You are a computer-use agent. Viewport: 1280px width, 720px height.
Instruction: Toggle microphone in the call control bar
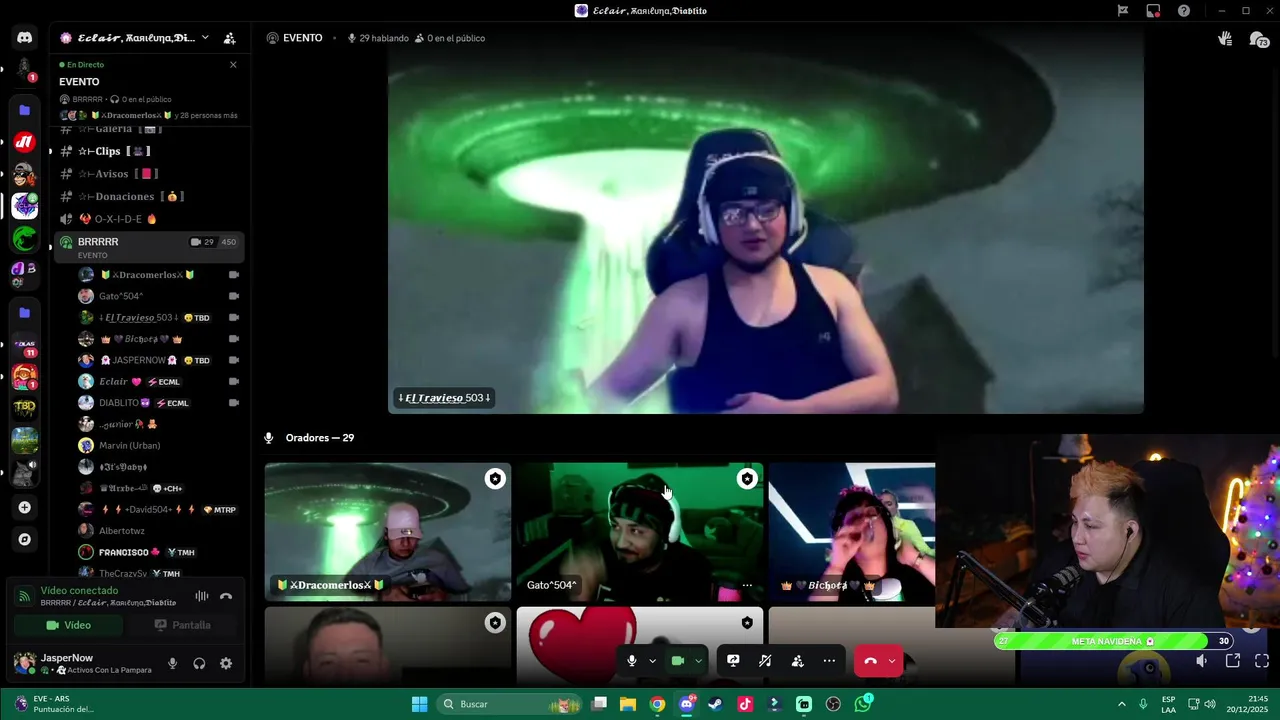632,661
